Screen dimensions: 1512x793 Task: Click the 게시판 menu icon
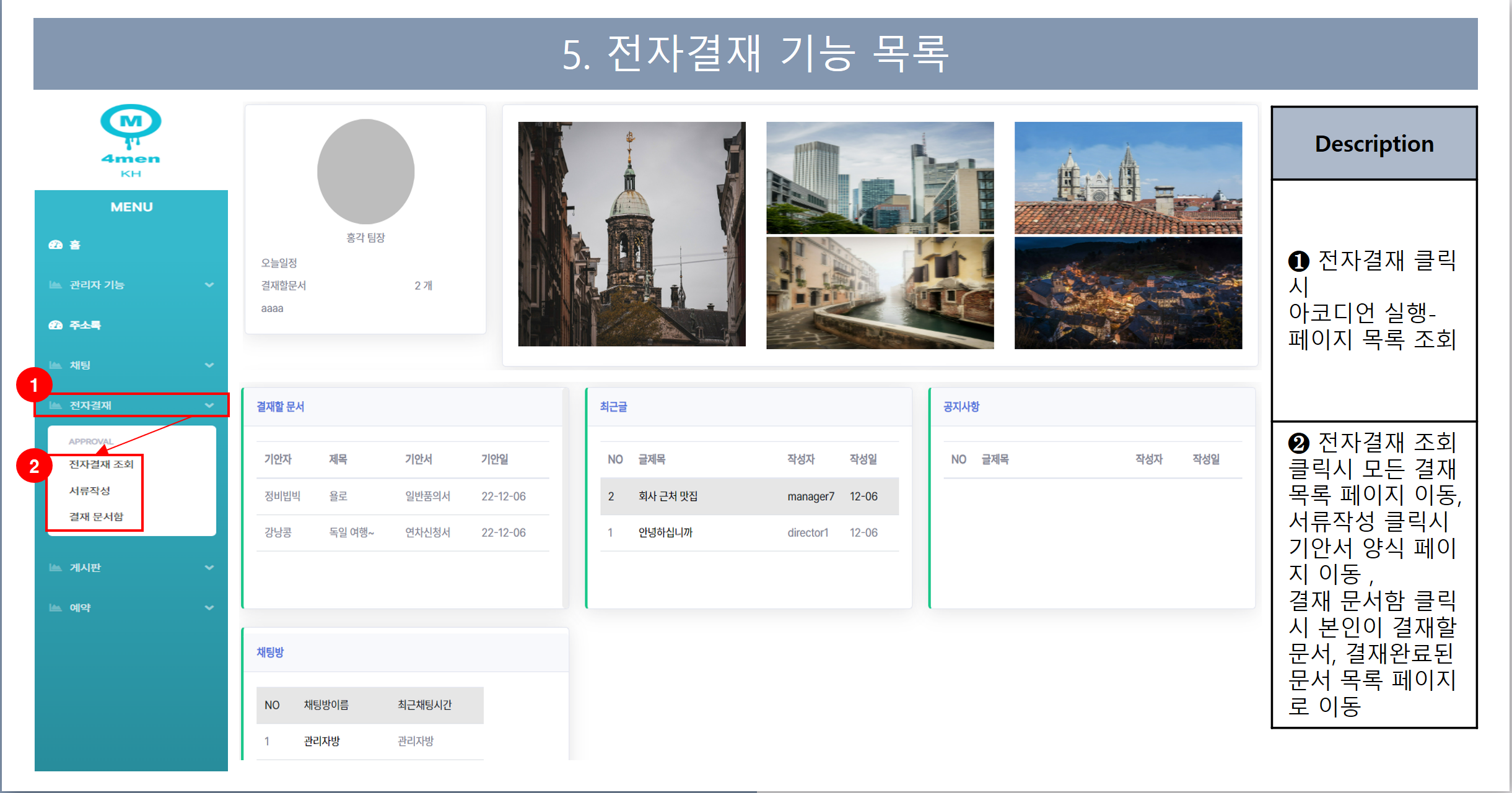tap(55, 567)
